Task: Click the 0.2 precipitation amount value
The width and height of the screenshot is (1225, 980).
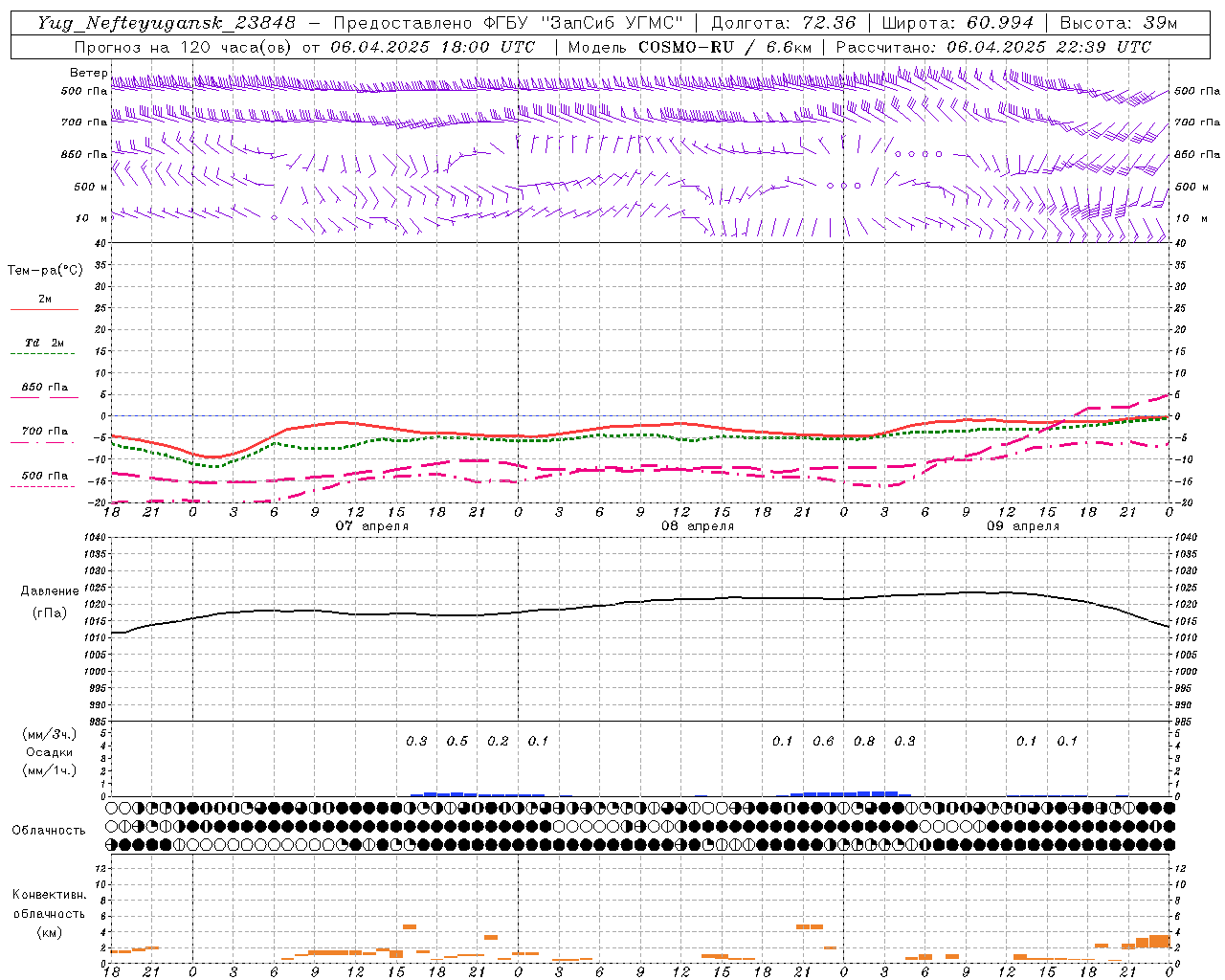Action: [498, 742]
